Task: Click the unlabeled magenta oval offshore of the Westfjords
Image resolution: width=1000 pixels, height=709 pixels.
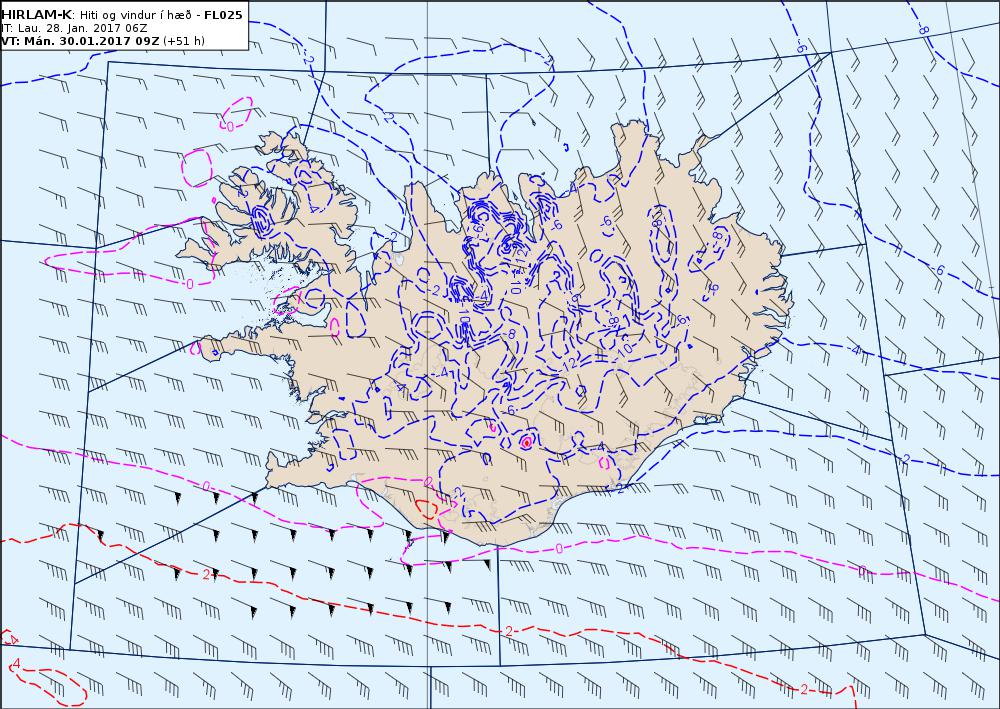Action: (x=196, y=168)
